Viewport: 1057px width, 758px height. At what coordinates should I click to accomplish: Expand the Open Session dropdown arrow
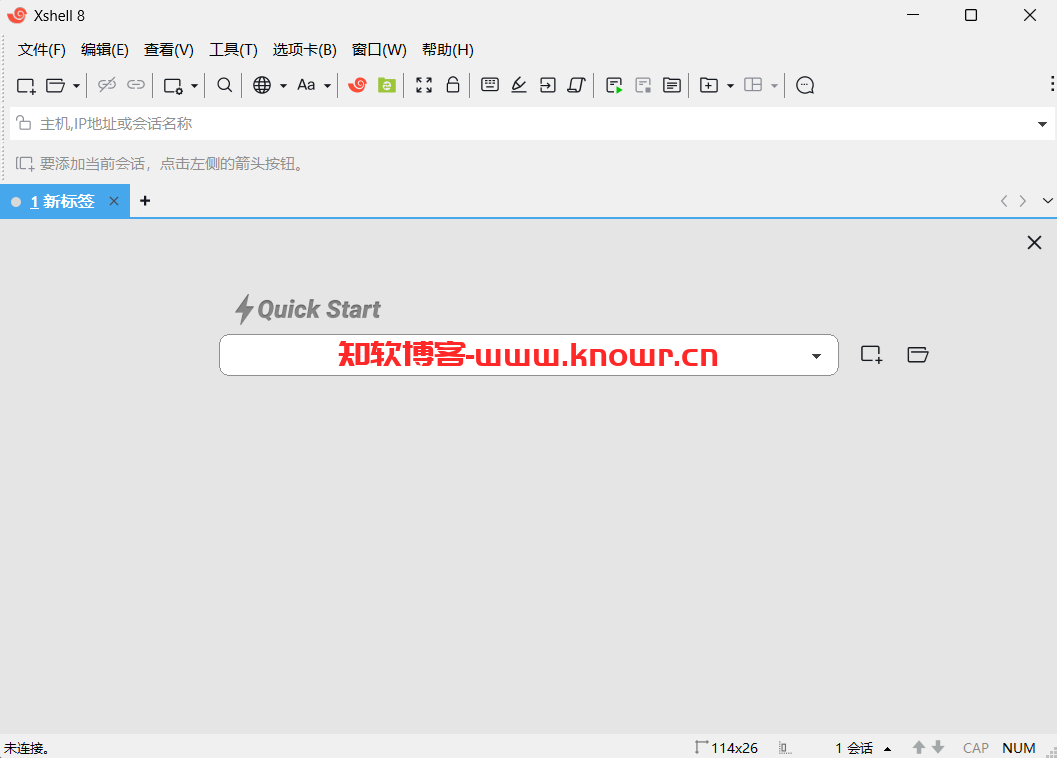tap(76, 86)
